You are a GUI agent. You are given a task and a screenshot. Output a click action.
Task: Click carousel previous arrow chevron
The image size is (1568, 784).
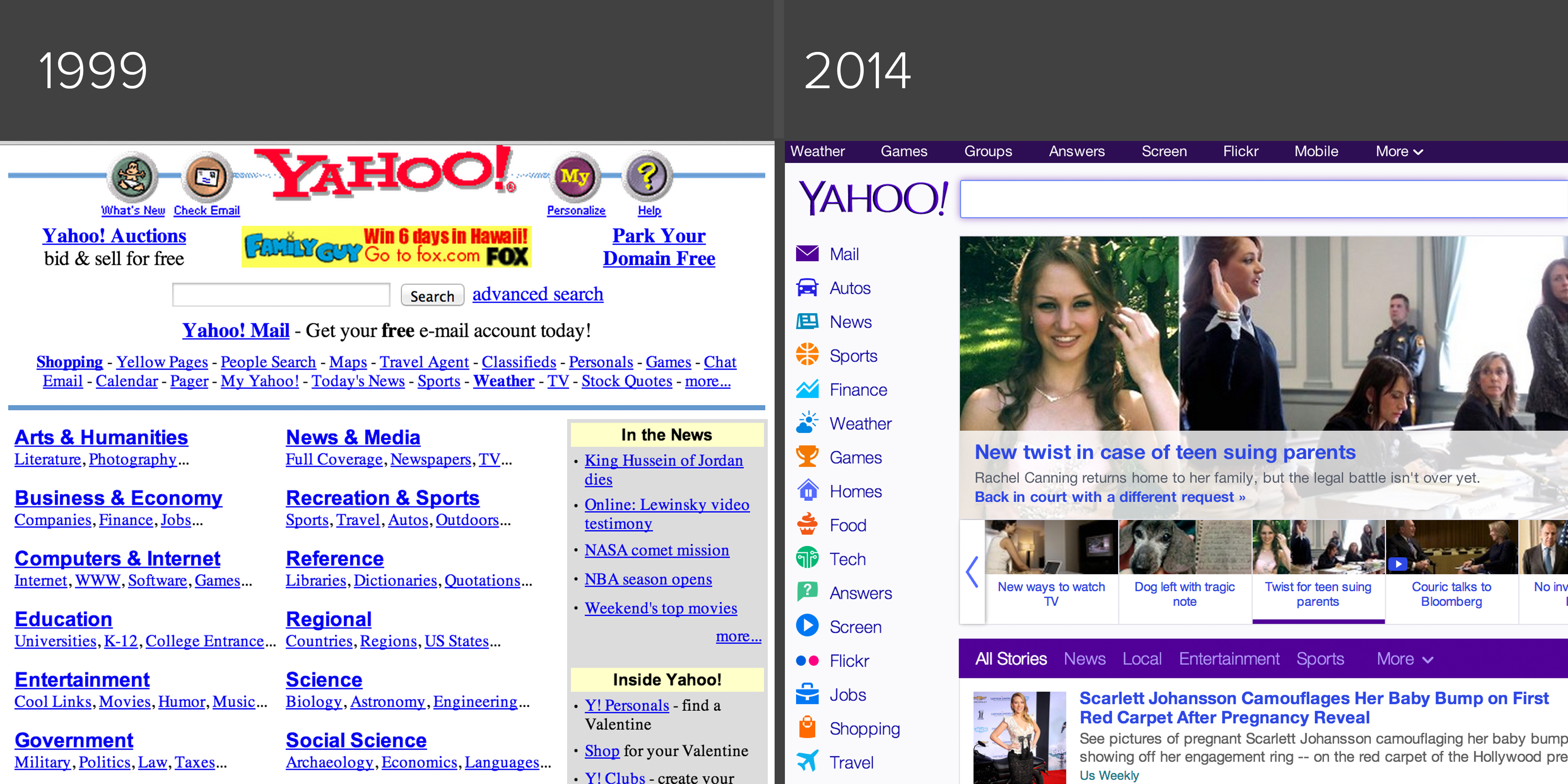(x=972, y=572)
